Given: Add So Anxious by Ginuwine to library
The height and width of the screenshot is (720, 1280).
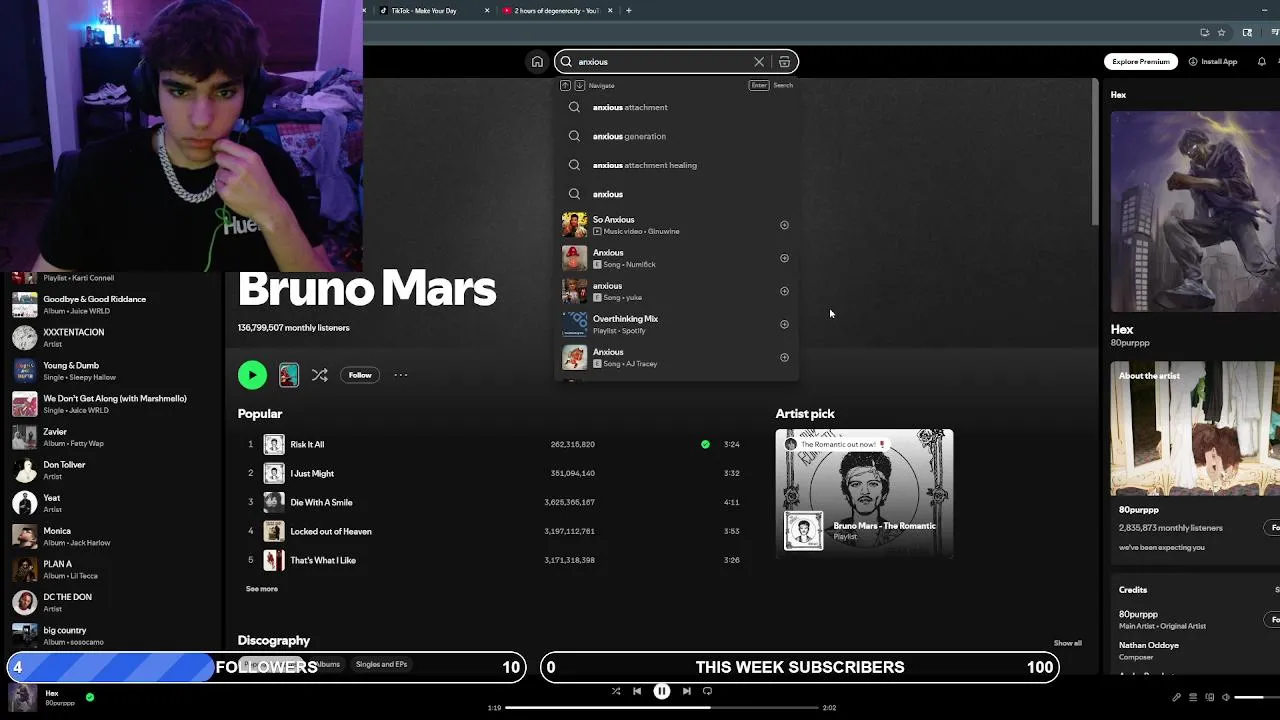Looking at the screenshot, I should click(784, 225).
